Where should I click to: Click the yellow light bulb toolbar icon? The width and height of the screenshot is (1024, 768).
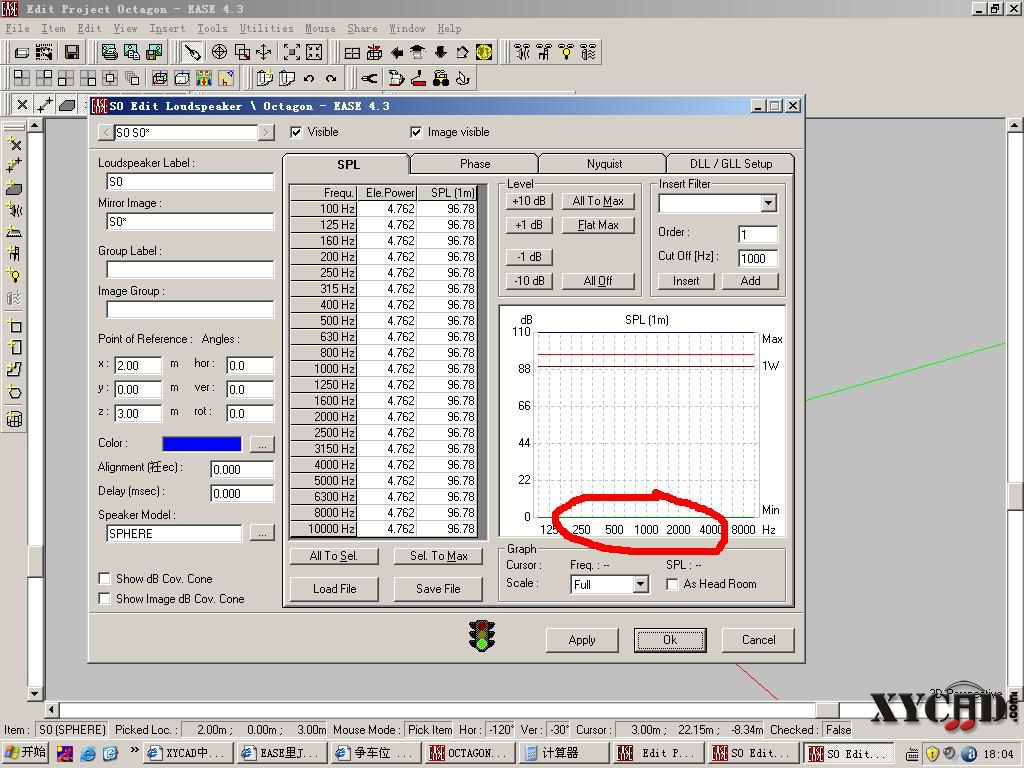(566, 52)
